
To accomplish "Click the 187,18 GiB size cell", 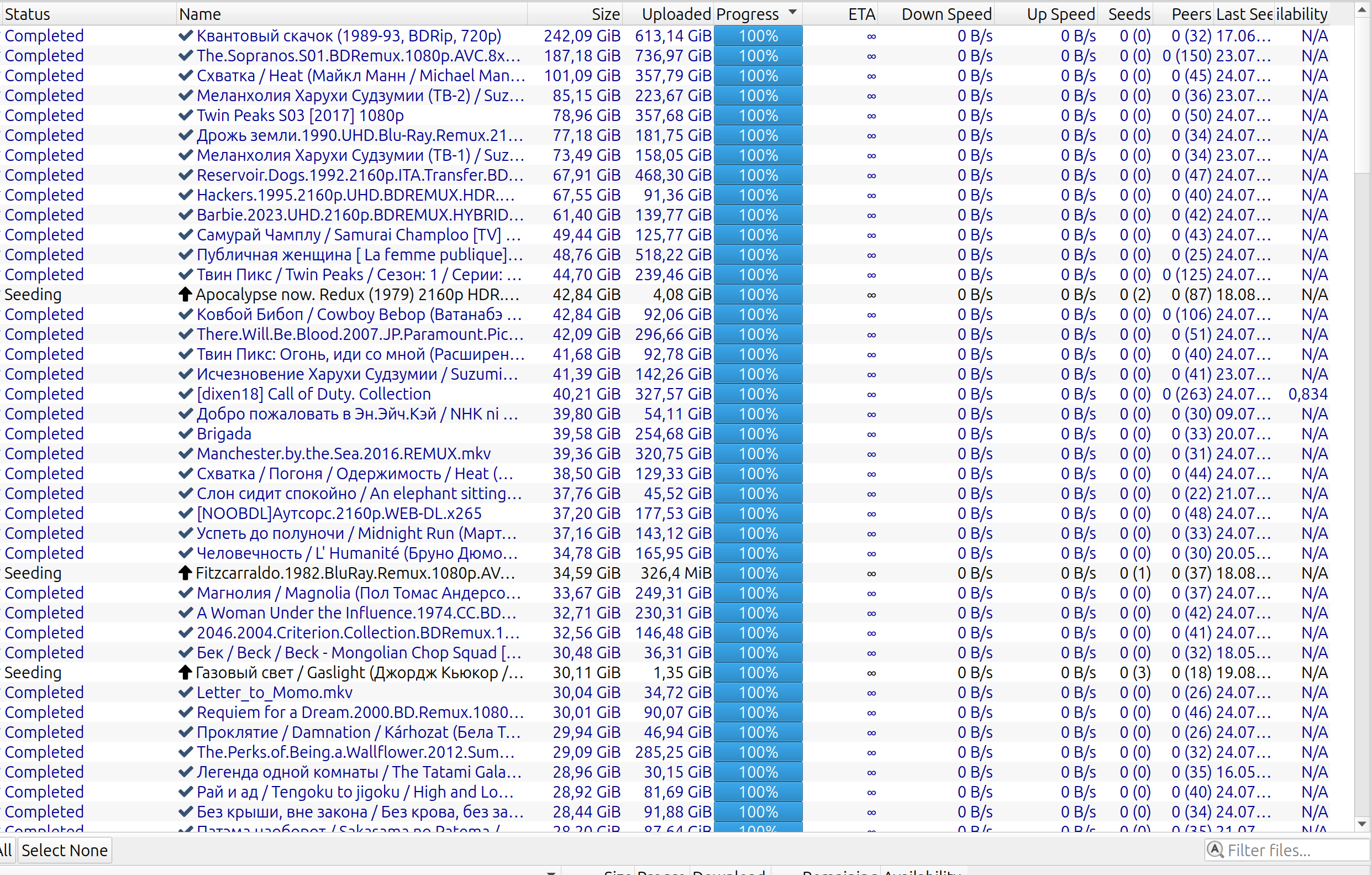I will 582,55.
